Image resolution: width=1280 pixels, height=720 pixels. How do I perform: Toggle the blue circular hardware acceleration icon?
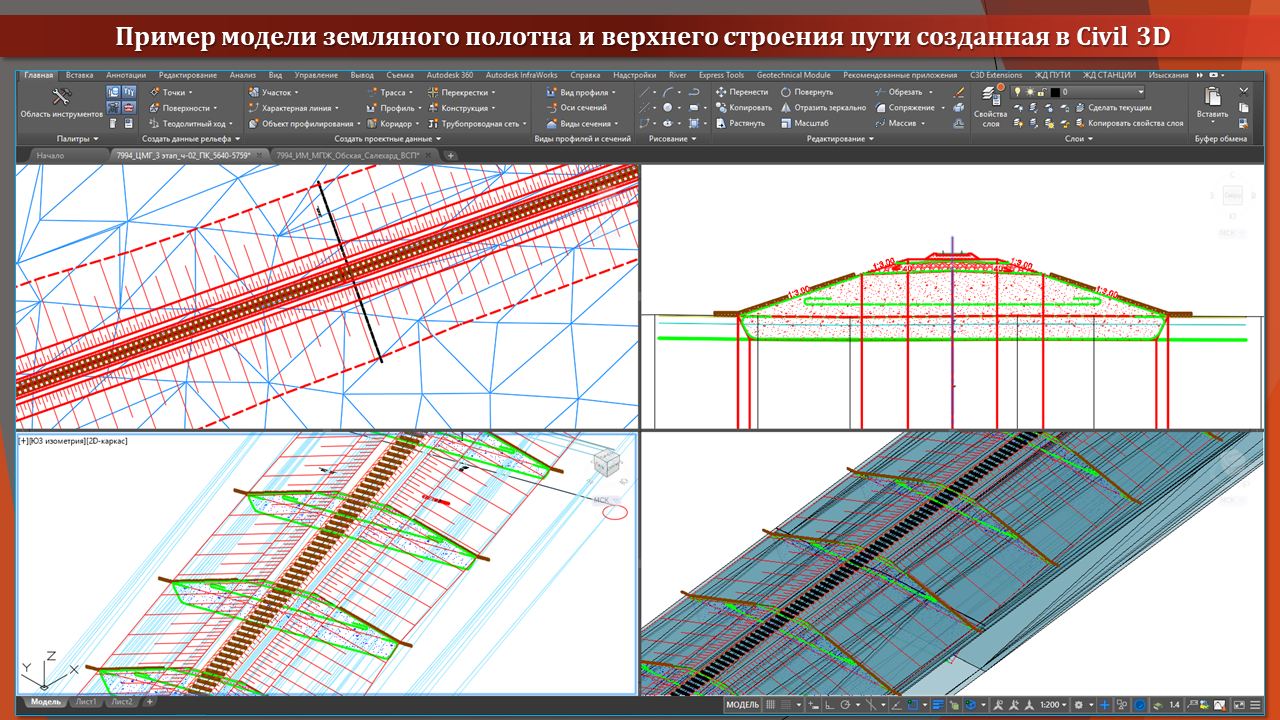click(x=1139, y=704)
